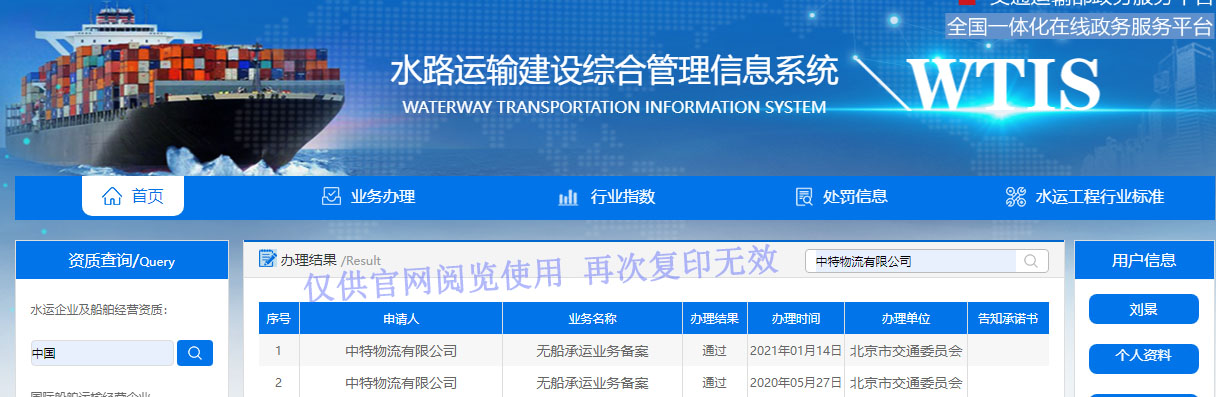
Task: Click the date 2021年01月14日
Action: click(x=795, y=351)
